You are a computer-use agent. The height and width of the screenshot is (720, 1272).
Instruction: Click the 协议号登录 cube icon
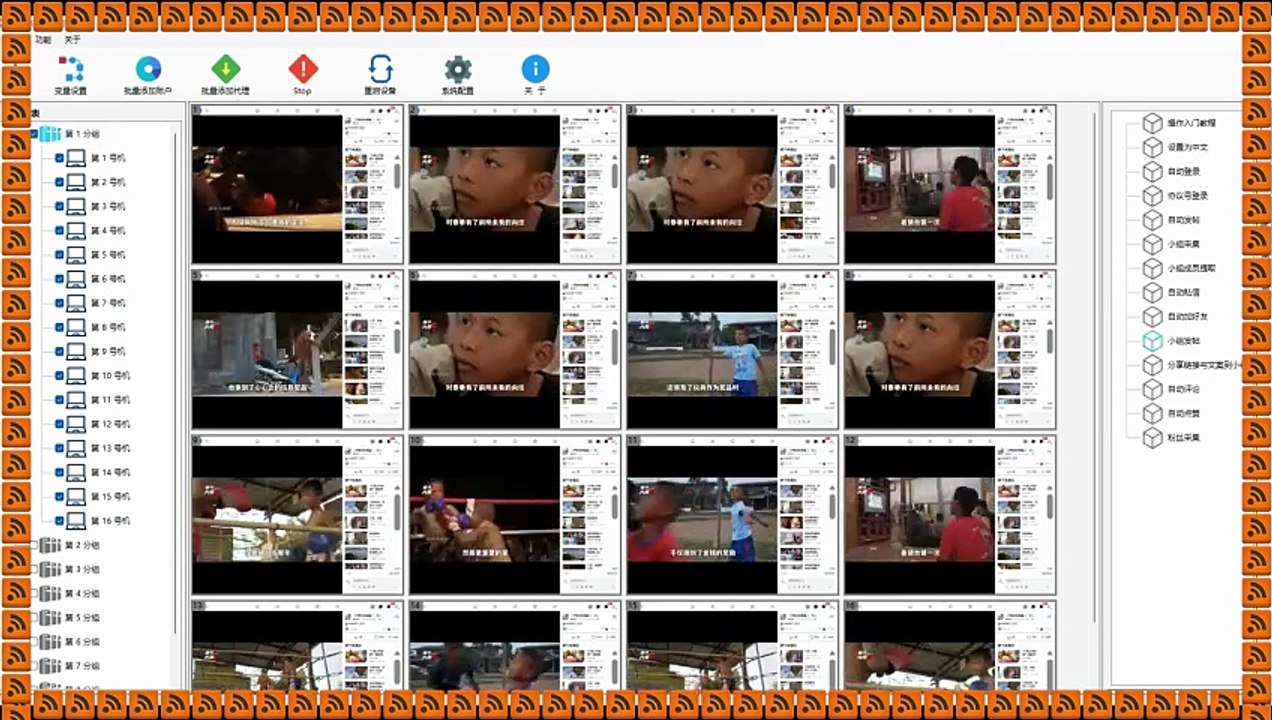1153,196
